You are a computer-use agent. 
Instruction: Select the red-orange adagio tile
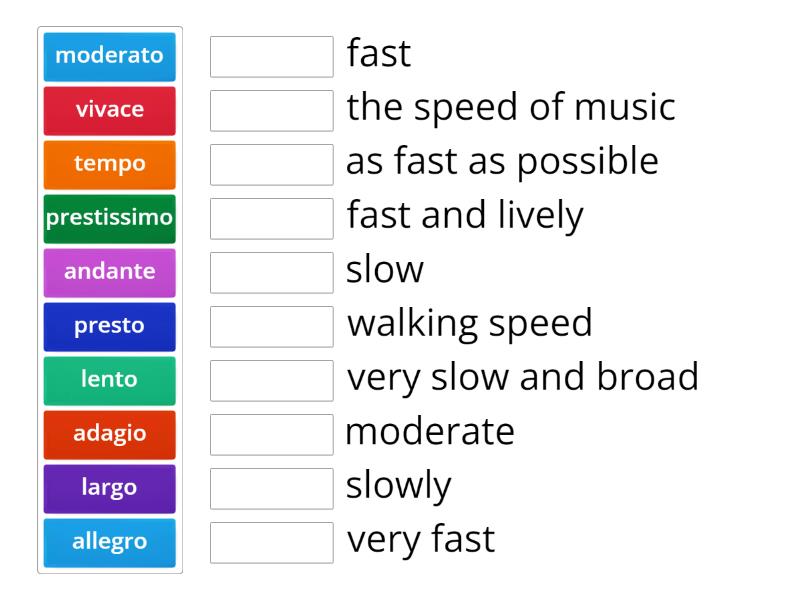tap(110, 435)
